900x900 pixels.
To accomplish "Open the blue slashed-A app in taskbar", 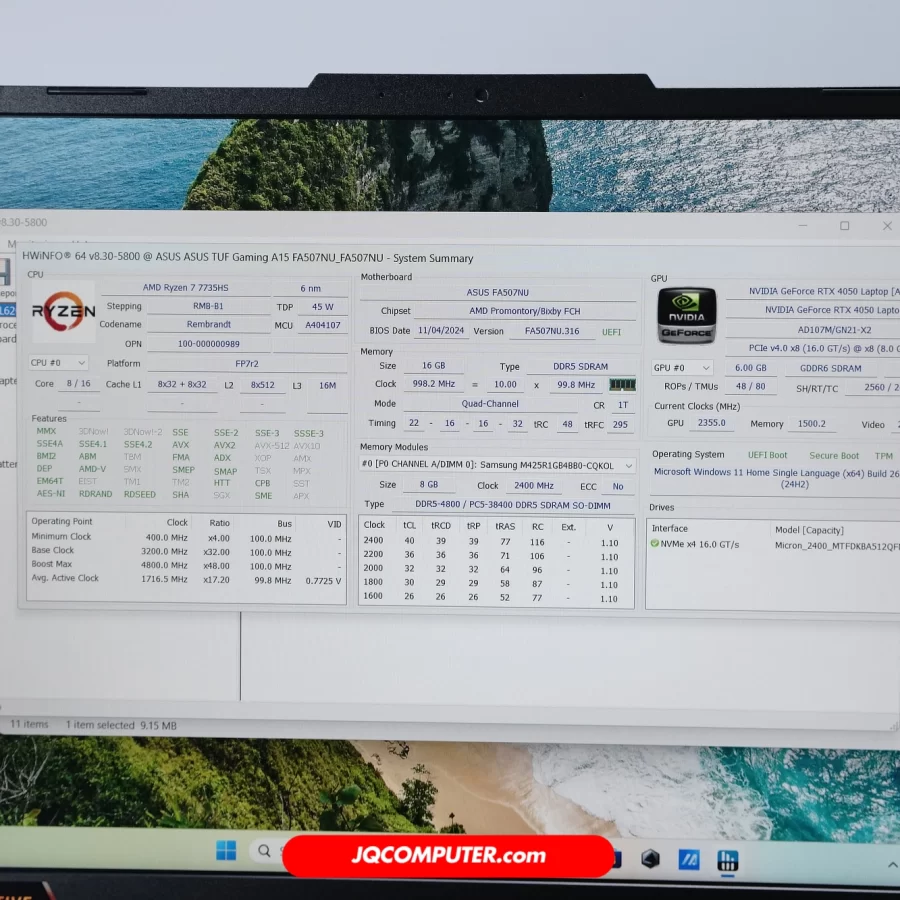I will (x=689, y=859).
